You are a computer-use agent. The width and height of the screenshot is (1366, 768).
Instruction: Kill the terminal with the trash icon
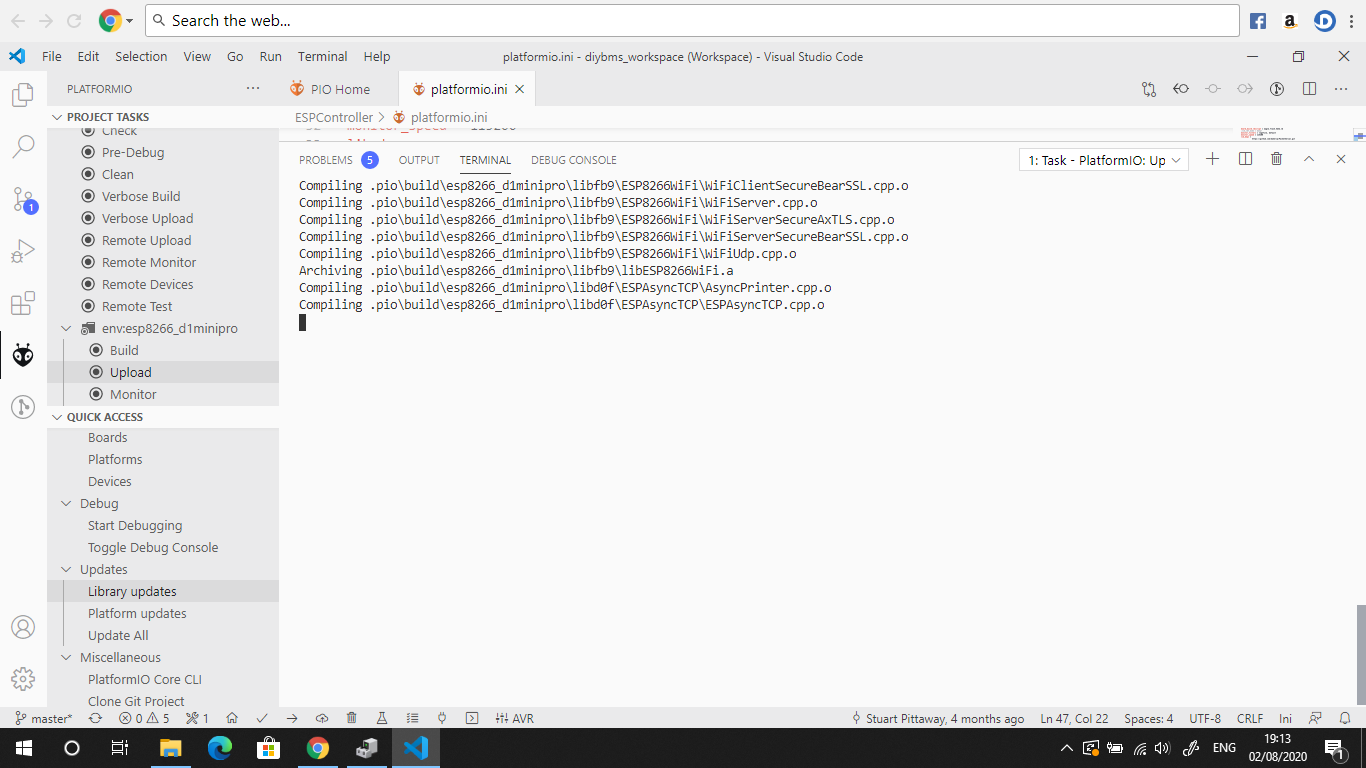1276,159
